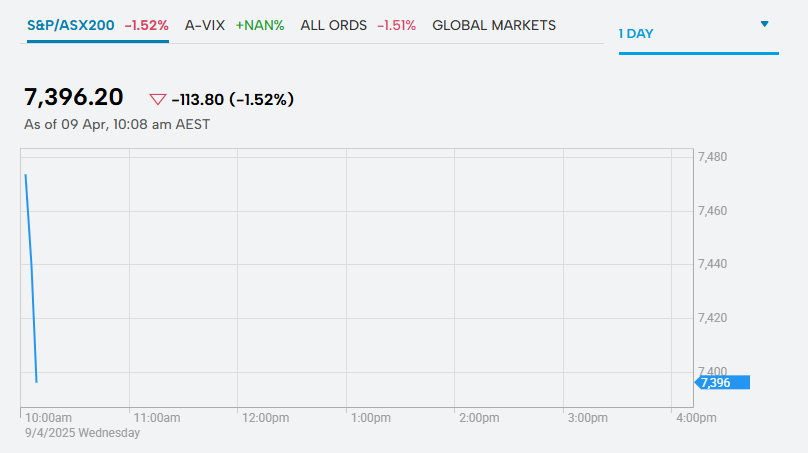Viewport: 808px width, 453px height.
Task: Click the 1:00pm time axis label
Action: pyautogui.click(x=371, y=417)
